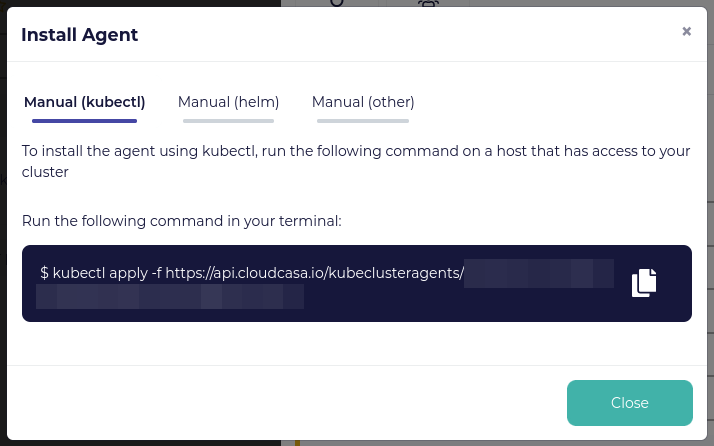Switch to the Manual (helm) tab
The image size is (714, 446).
pyautogui.click(x=228, y=102)
